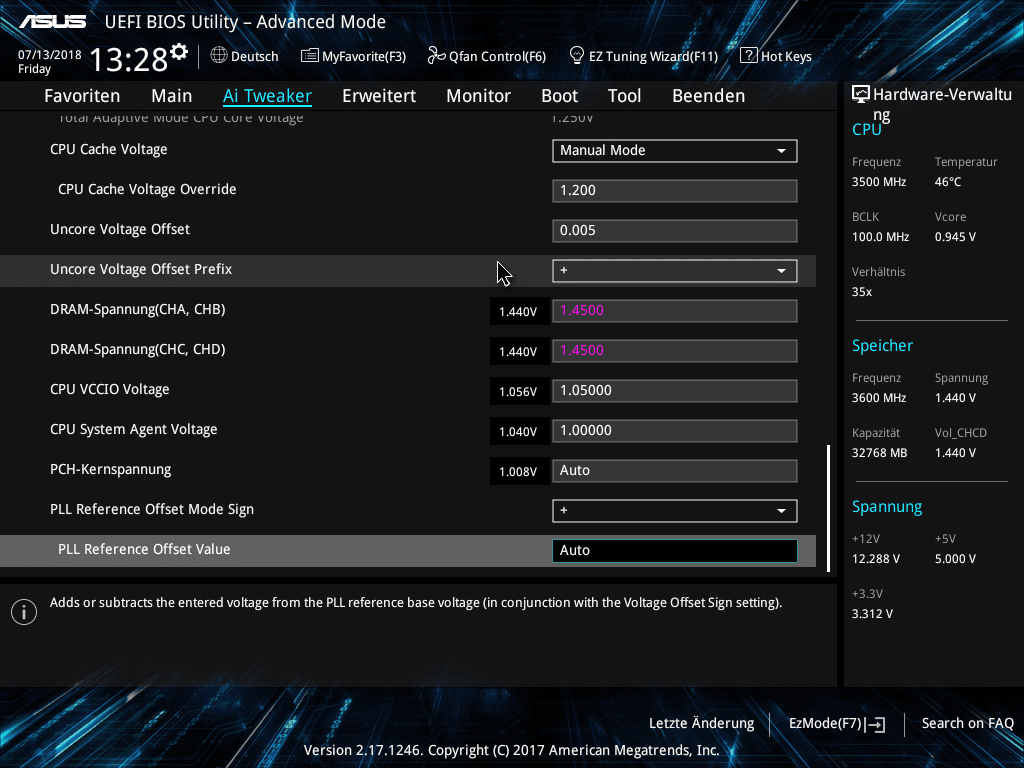Select the PCH-Kernspannung label

tap(110, 470)
